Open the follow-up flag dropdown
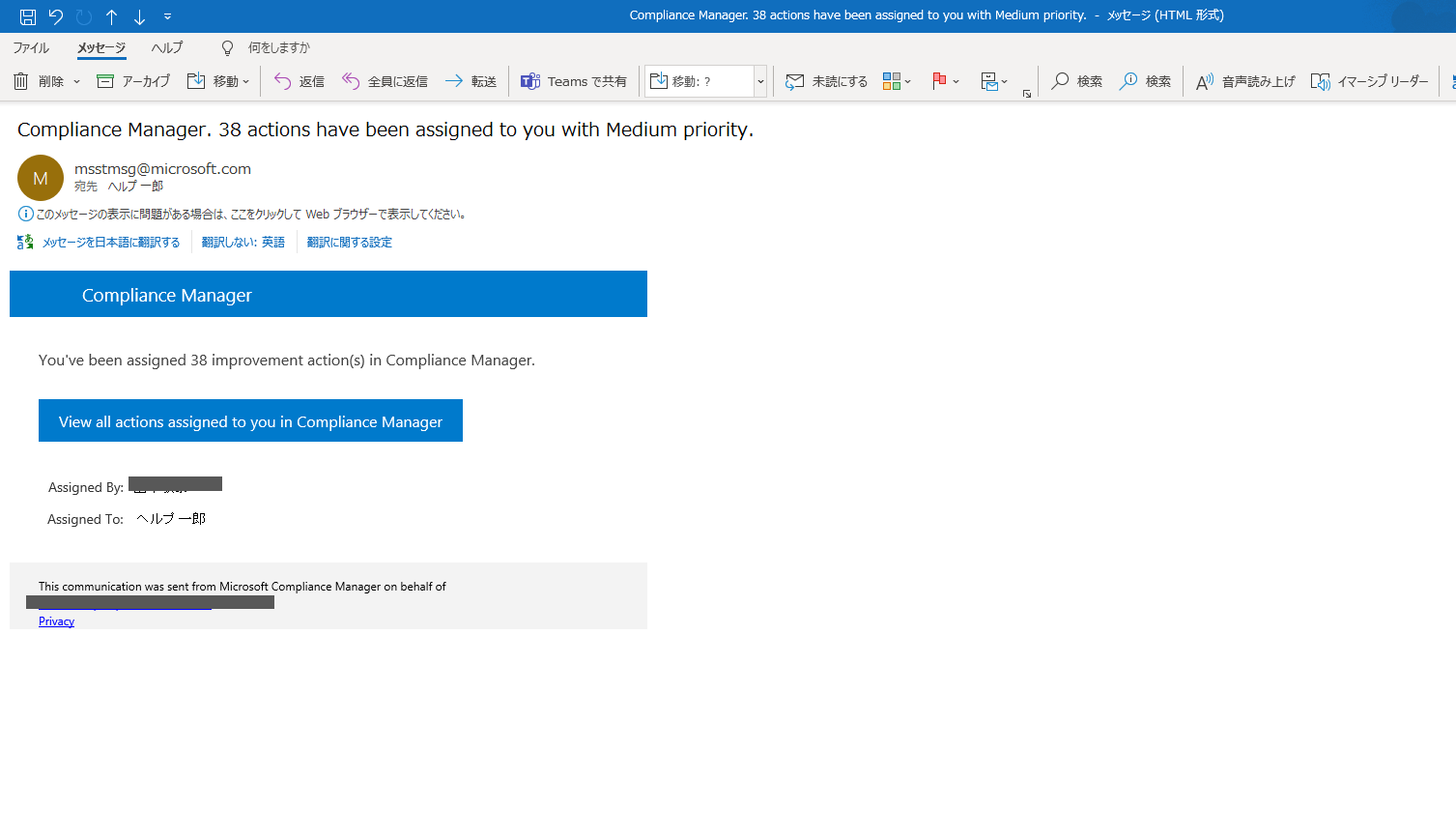1456x837 pixels. click(x=946, y=81)
